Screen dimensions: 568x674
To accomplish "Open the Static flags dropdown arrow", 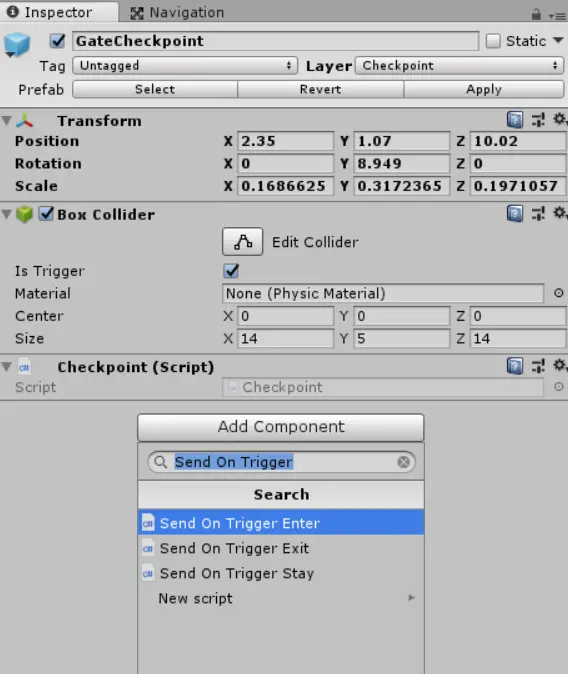I will tap(558, 40).
